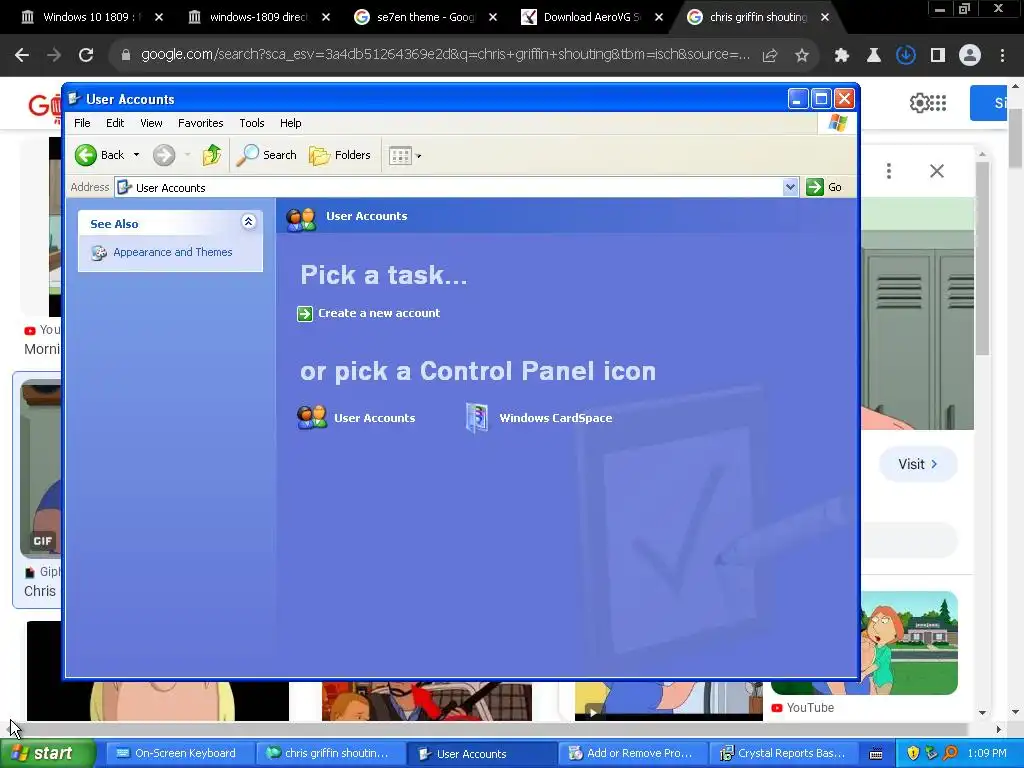
Task: Open image preview three-dot options
Action: click(889, 171)
